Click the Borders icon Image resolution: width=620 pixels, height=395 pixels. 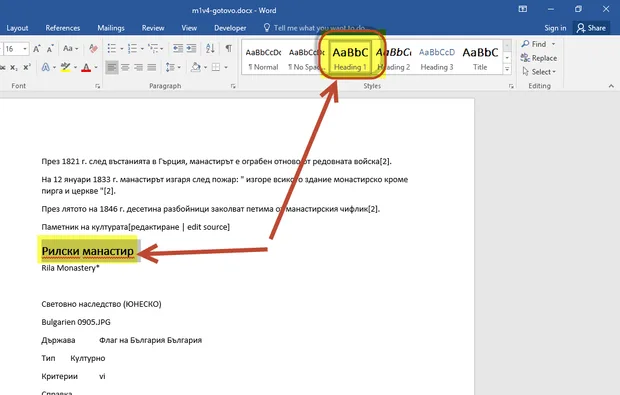[216, 67]
